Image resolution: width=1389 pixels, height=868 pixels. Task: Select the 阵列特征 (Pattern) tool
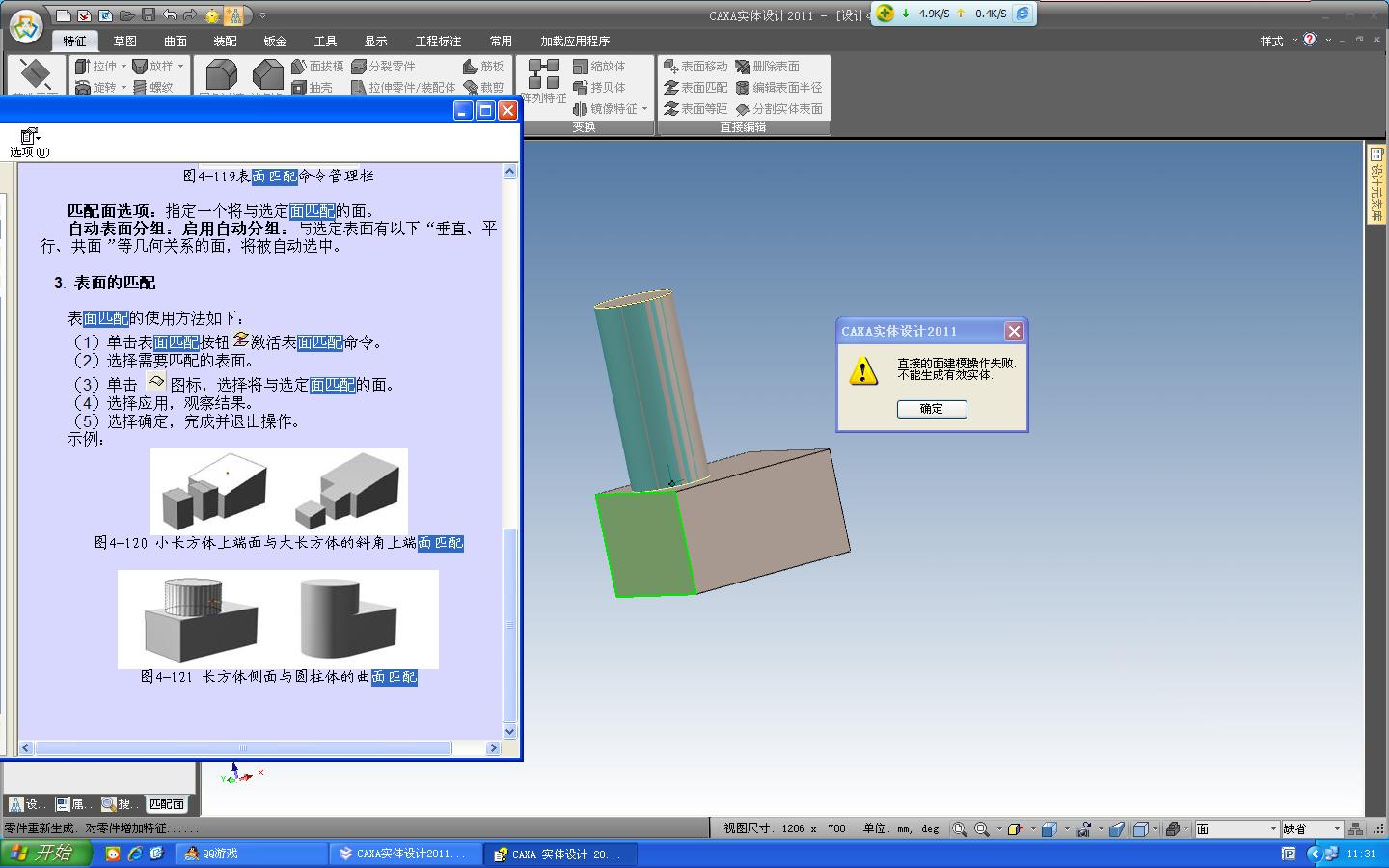pos(543,81)
